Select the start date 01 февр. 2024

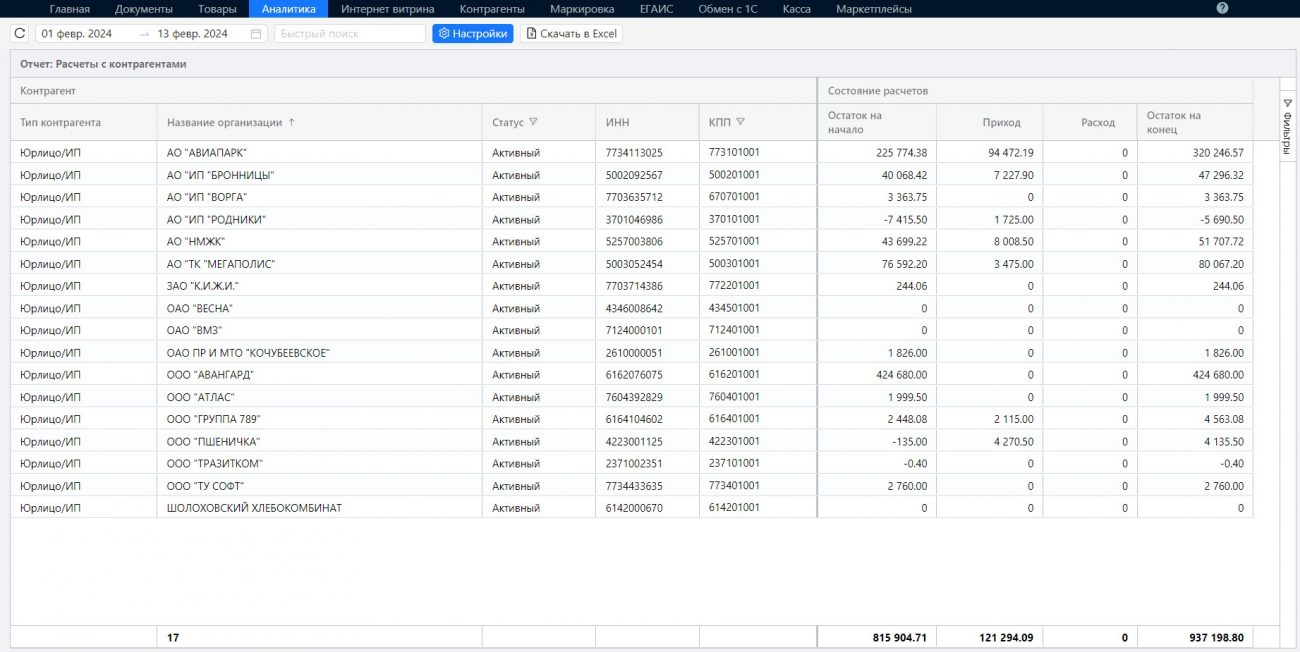[76, 34]
